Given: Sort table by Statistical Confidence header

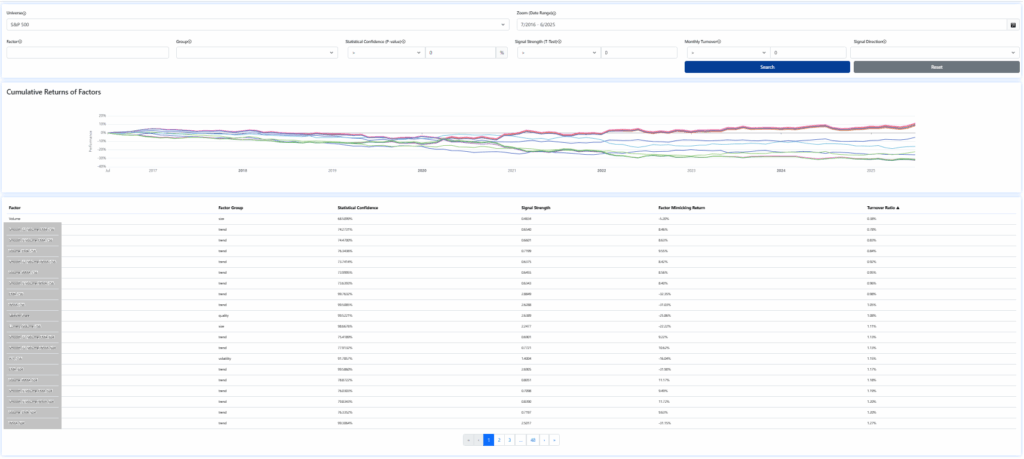Looking at the screenshot, I should point(360,207).
